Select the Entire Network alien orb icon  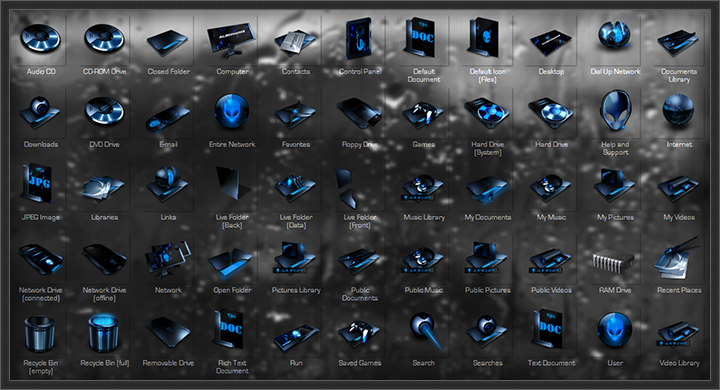[232, 111]
